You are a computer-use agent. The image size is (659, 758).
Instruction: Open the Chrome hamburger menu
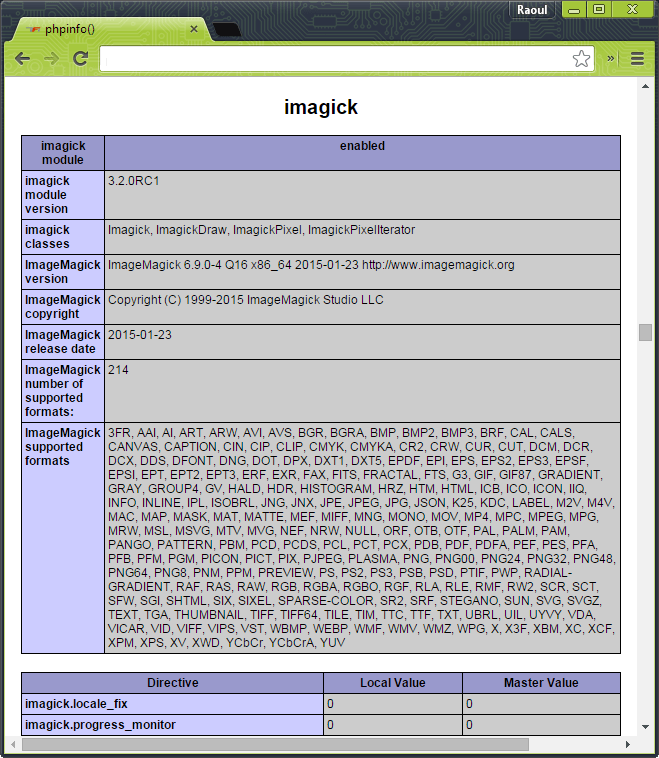(x=637, y=59)
